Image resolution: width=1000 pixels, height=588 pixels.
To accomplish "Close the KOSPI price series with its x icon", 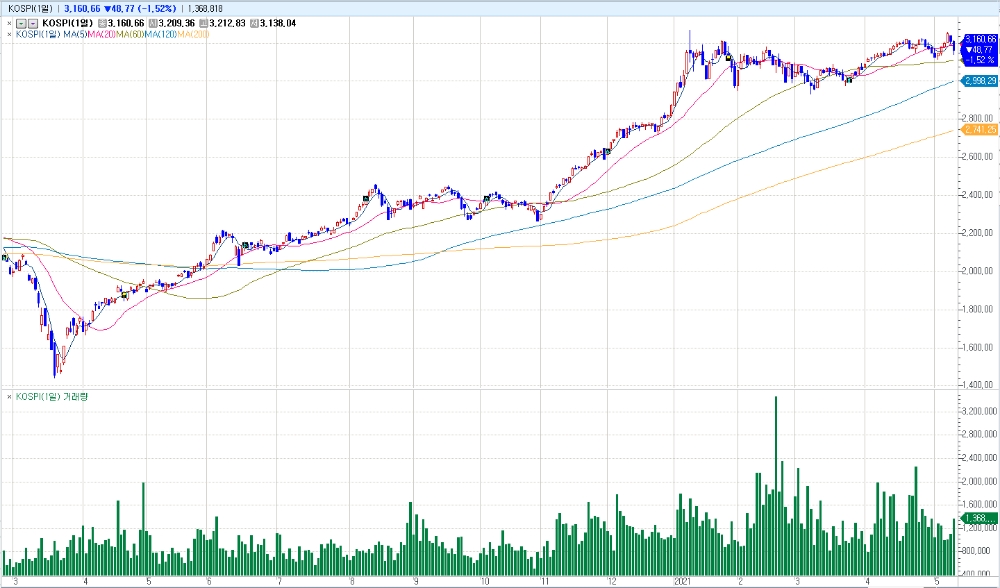I will pyautogui.click(x=10, y=23).
